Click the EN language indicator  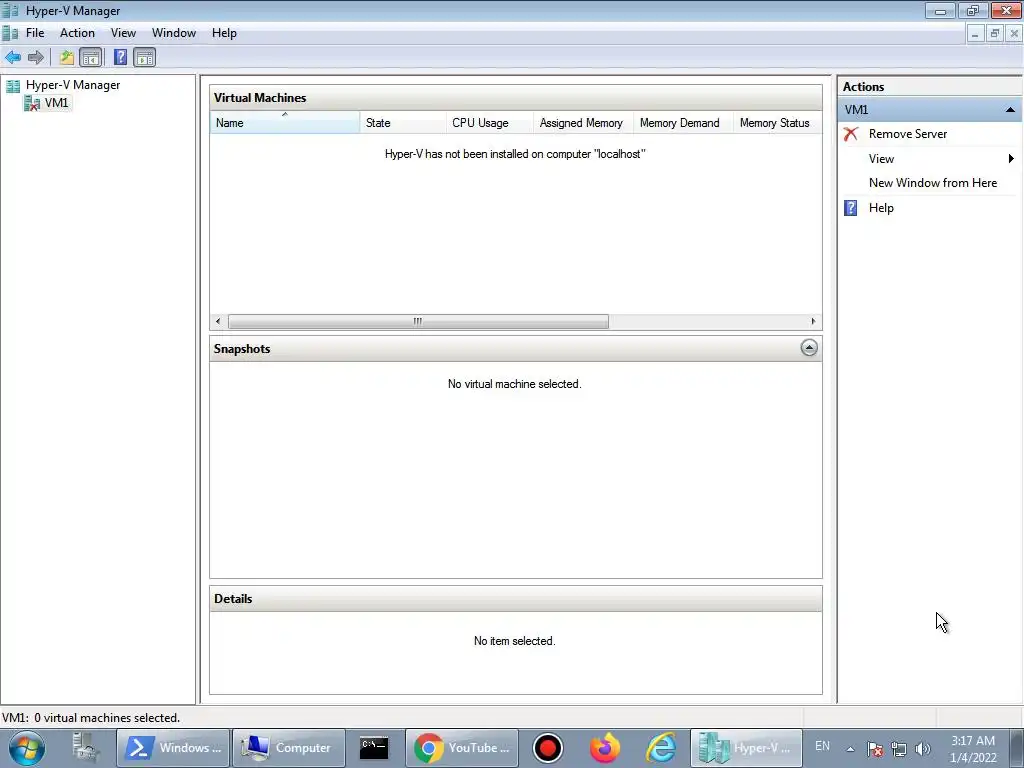[822, 746]
